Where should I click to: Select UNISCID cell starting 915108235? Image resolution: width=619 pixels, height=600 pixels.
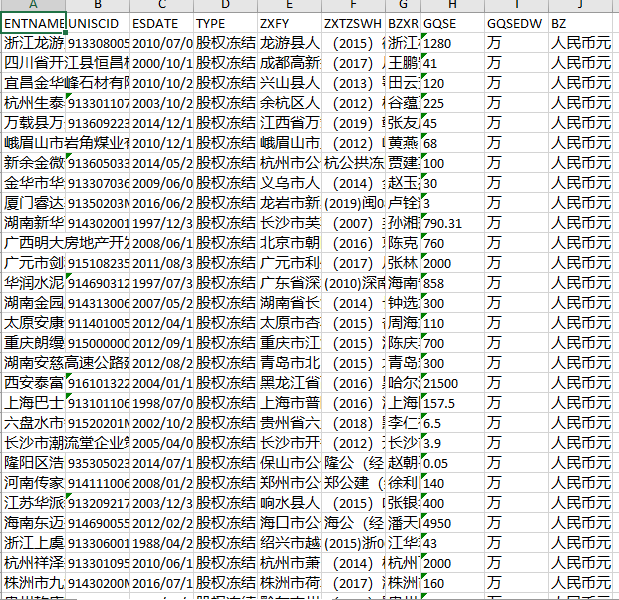(98, 263)
